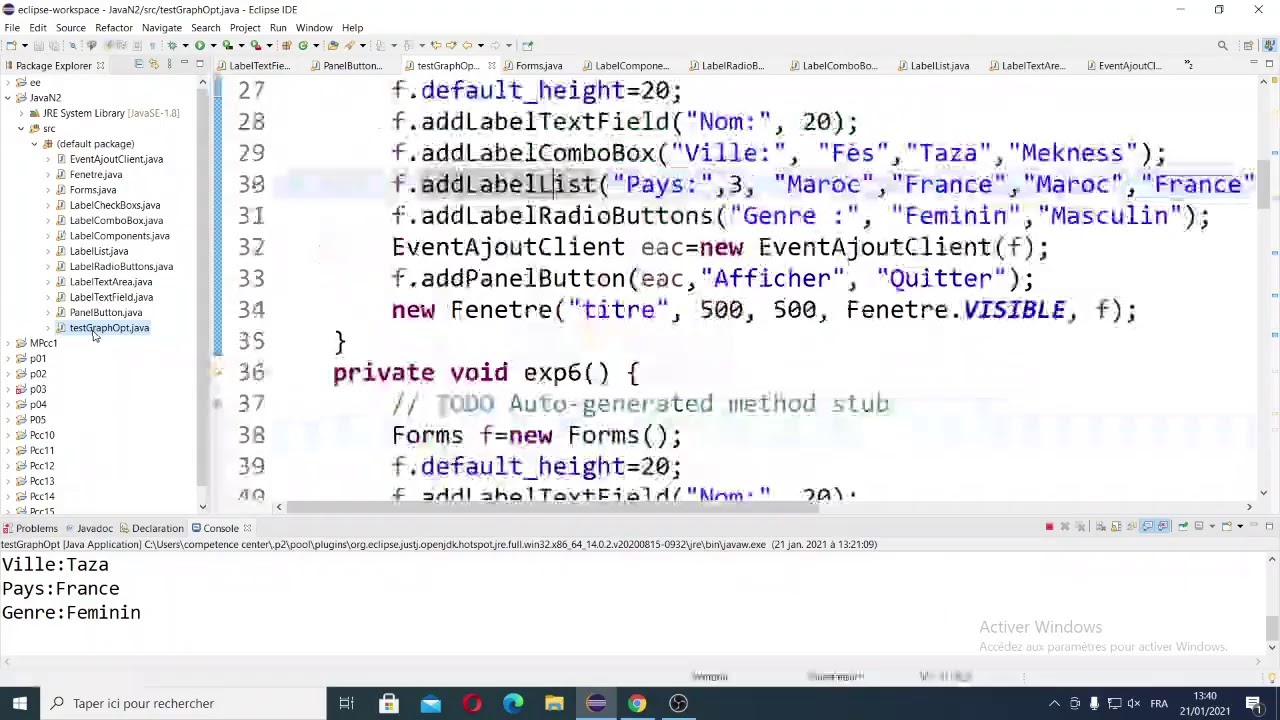Toggle Show Console on Standard Error
This screenshot has height=720, width=1280.
(1163, 526)
